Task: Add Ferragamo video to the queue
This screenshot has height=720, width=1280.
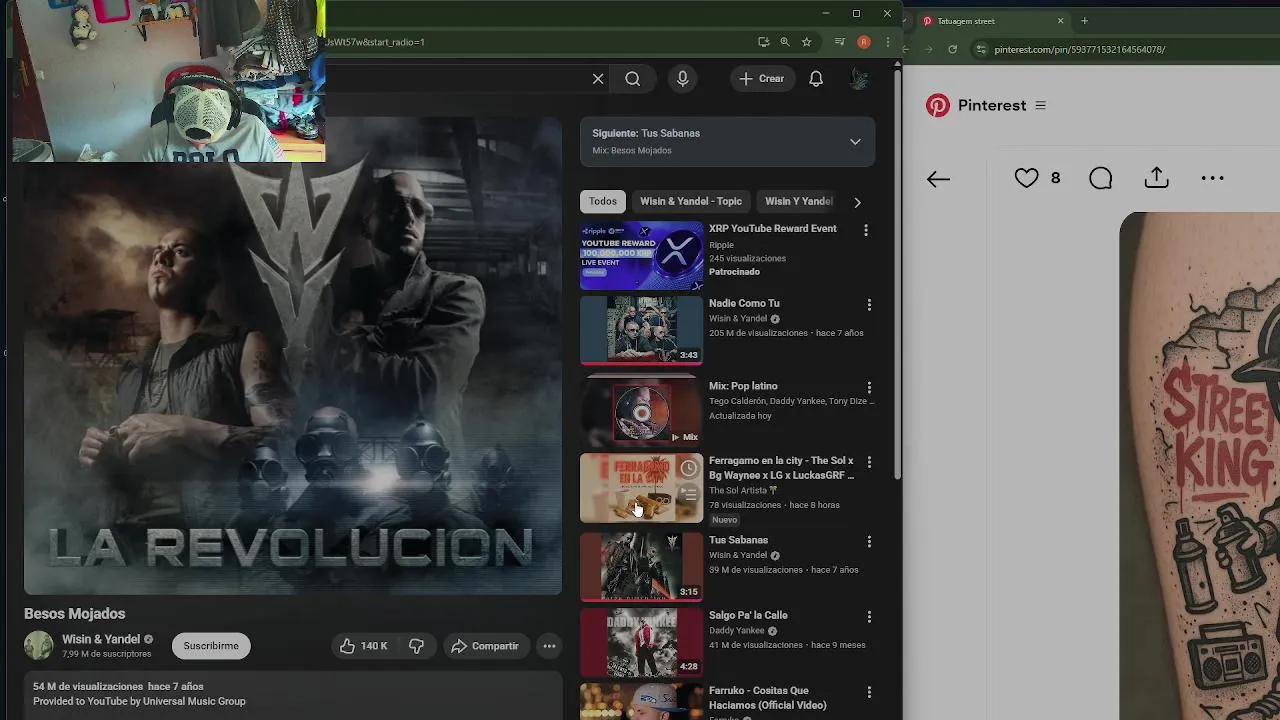Action: 688,493
